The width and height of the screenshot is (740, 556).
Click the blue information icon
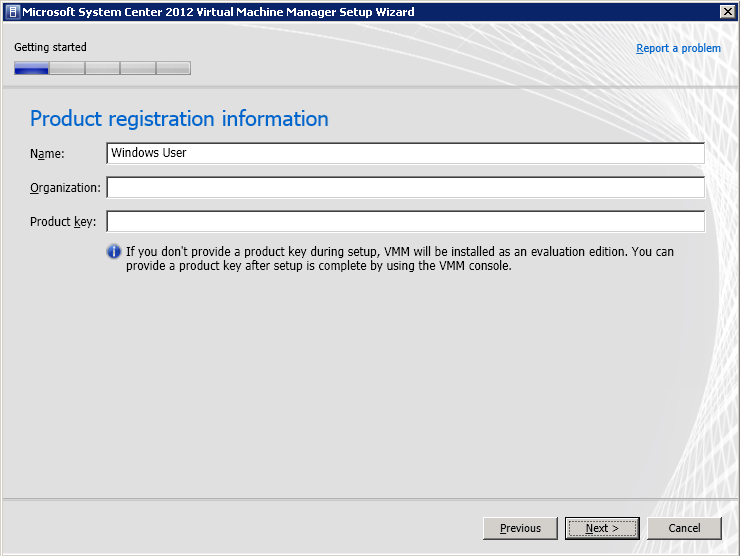tap(114, 252)
